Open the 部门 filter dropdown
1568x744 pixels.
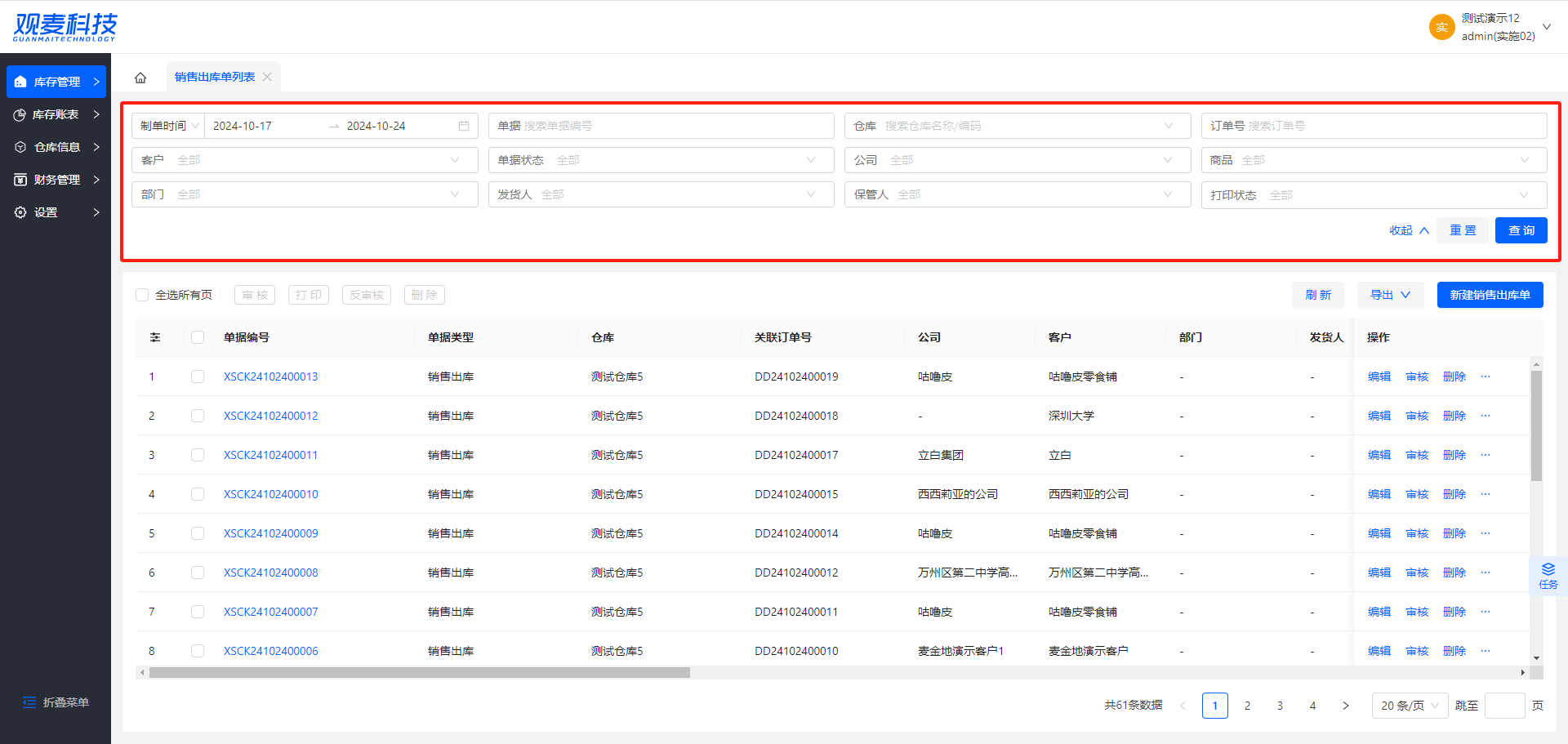click(x=305, y=194)
